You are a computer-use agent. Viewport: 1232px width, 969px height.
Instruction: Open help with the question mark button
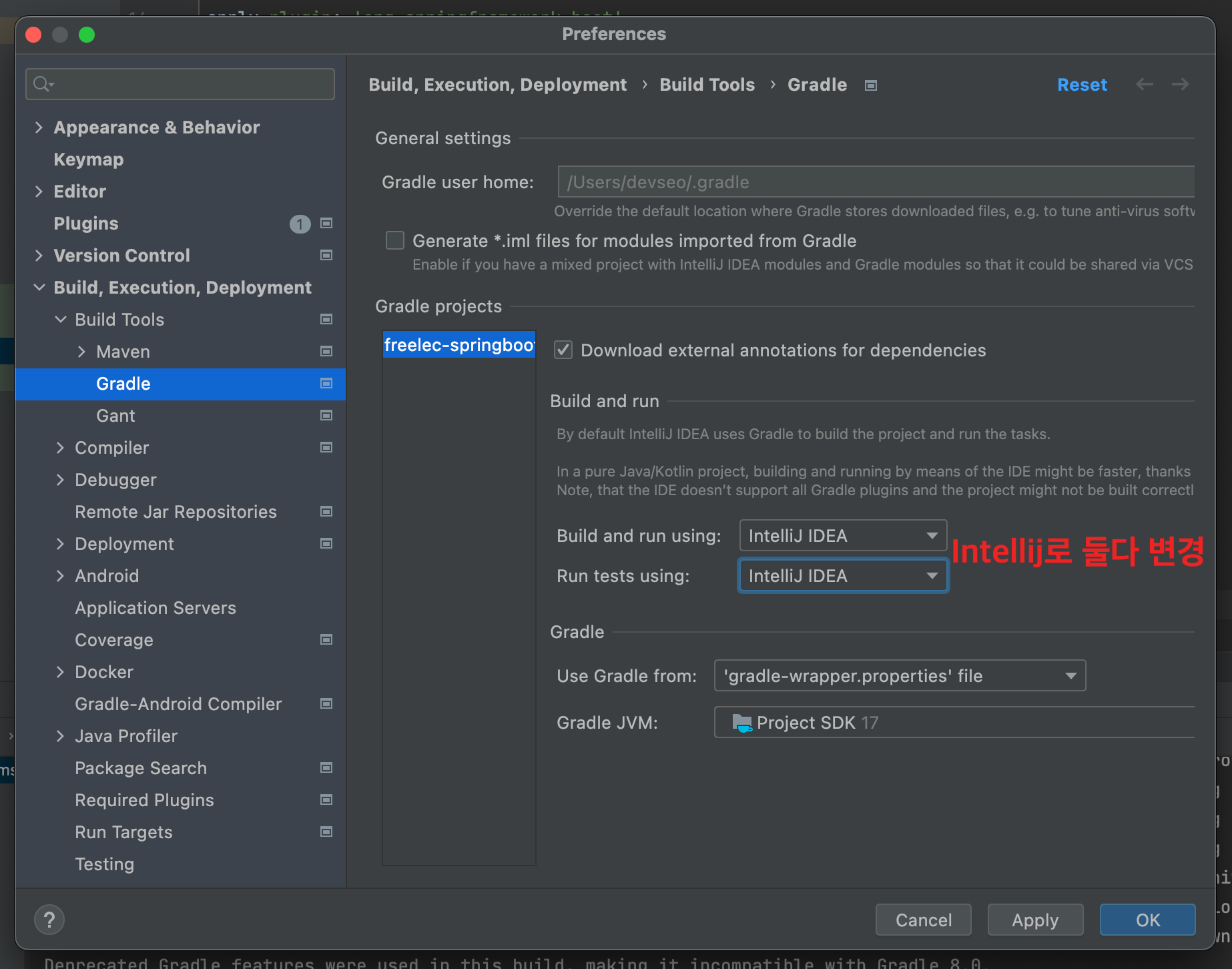(x=49, y=920)
